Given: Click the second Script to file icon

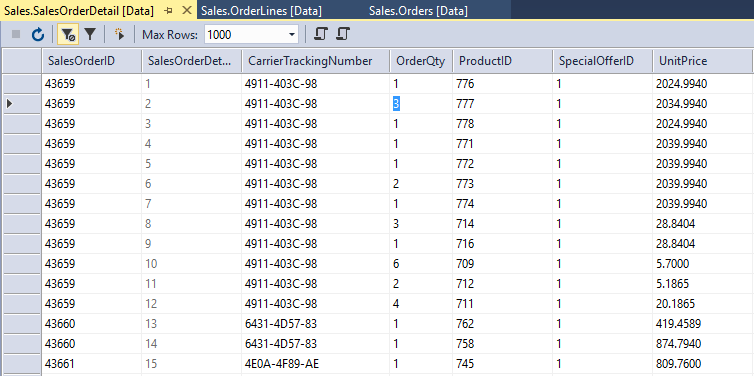Looking at the screenshot, I should pyautogui.click(x=343, y=34).
